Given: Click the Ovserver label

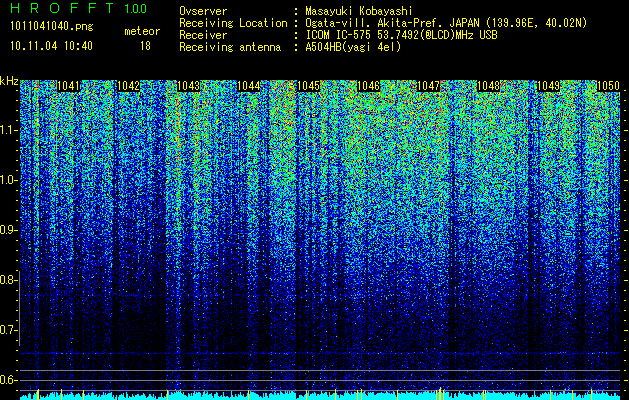Looking at the screenshot, I should click(203, 11).
